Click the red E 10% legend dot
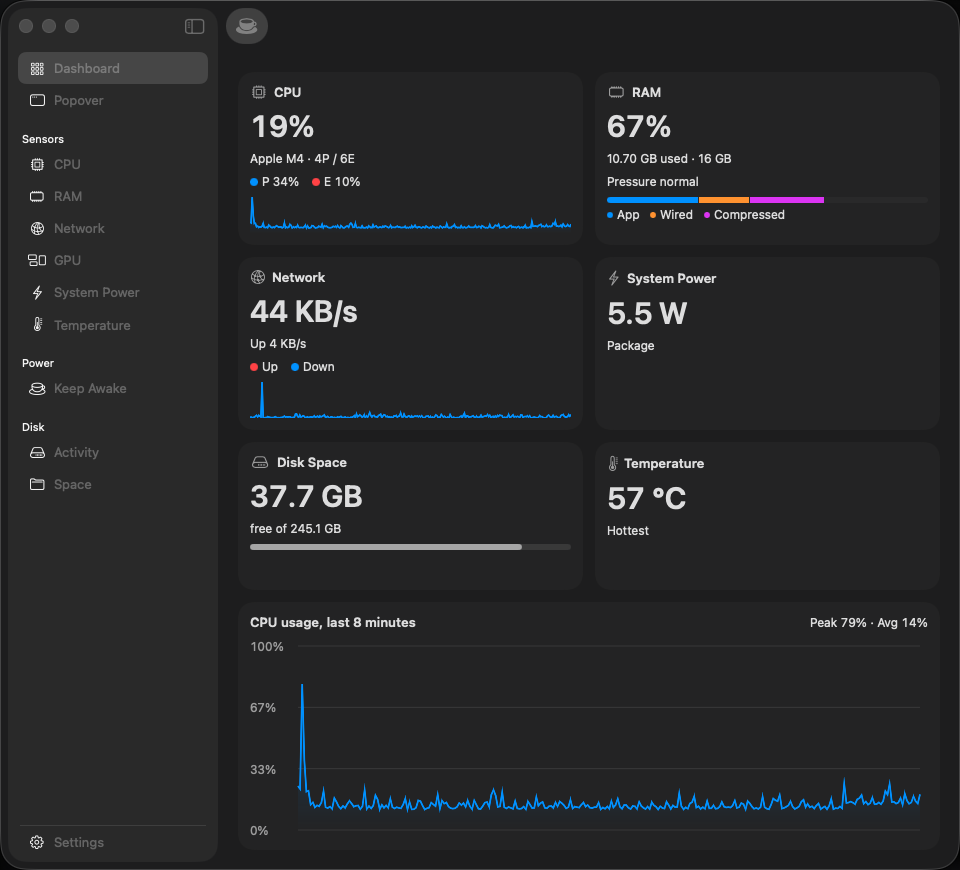The height and width of the screenshot is (870, 960). (x=316, y=182)
